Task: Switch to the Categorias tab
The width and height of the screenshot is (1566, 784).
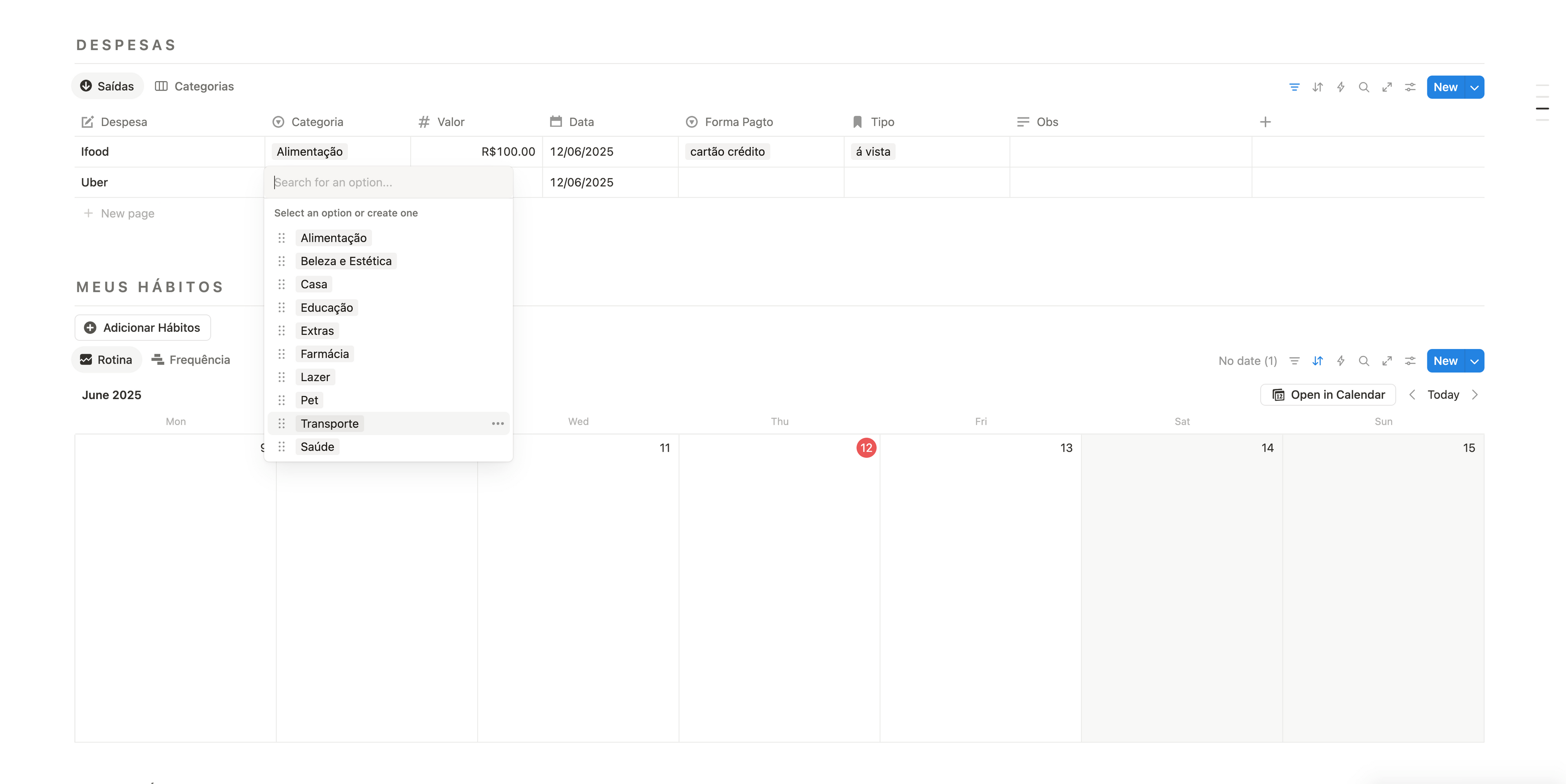Action: pyautogui.click(x=195, y=86)
